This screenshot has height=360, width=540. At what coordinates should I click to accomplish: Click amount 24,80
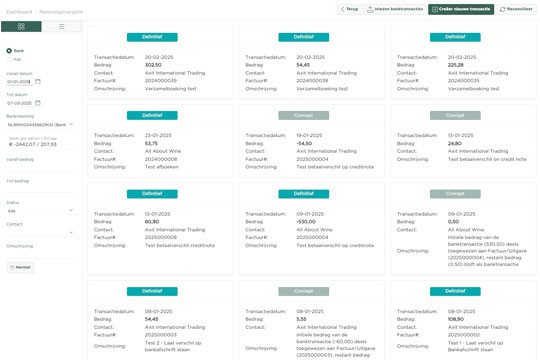[x=455, y=143]
